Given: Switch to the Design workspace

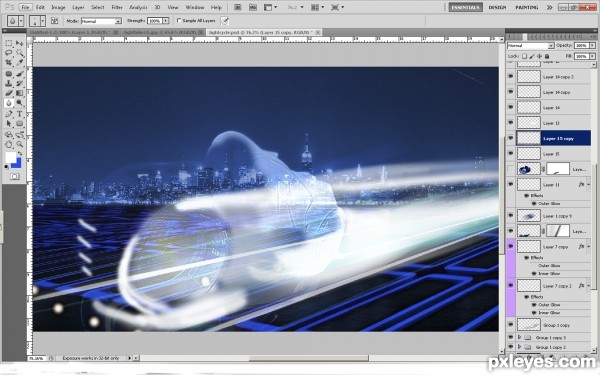Looking at the screenshot, I should tap(497, 7).
